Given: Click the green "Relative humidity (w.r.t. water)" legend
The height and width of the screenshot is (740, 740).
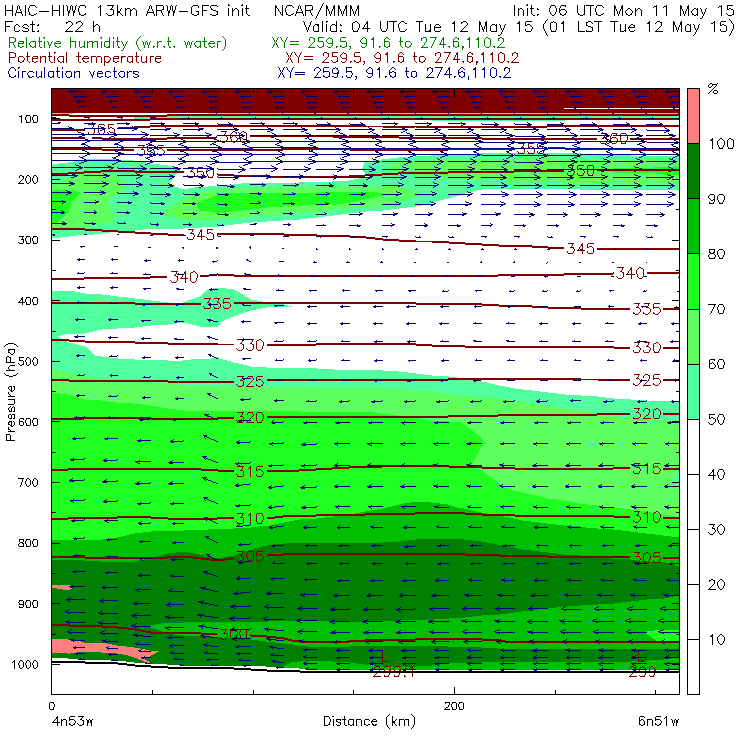Looking at the screenshot, I should (118, 43).
